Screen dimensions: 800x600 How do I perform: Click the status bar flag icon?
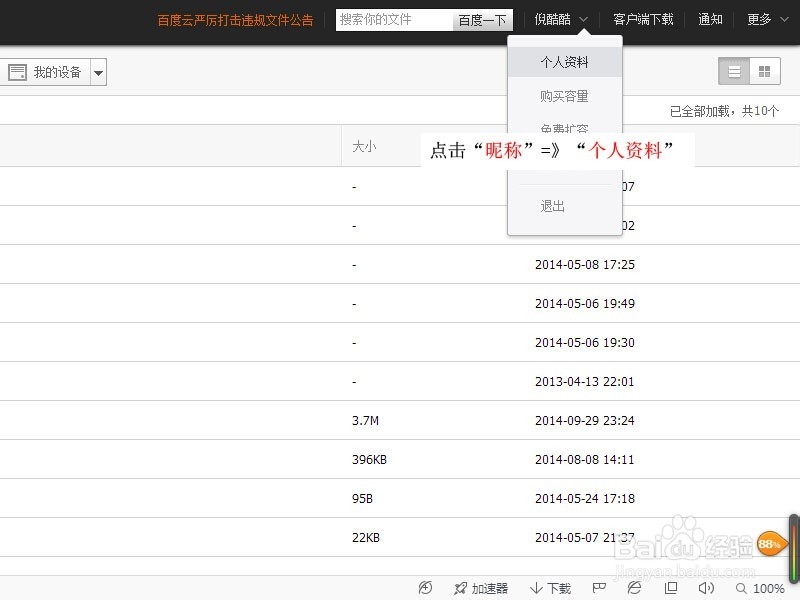tap(599, 588)
